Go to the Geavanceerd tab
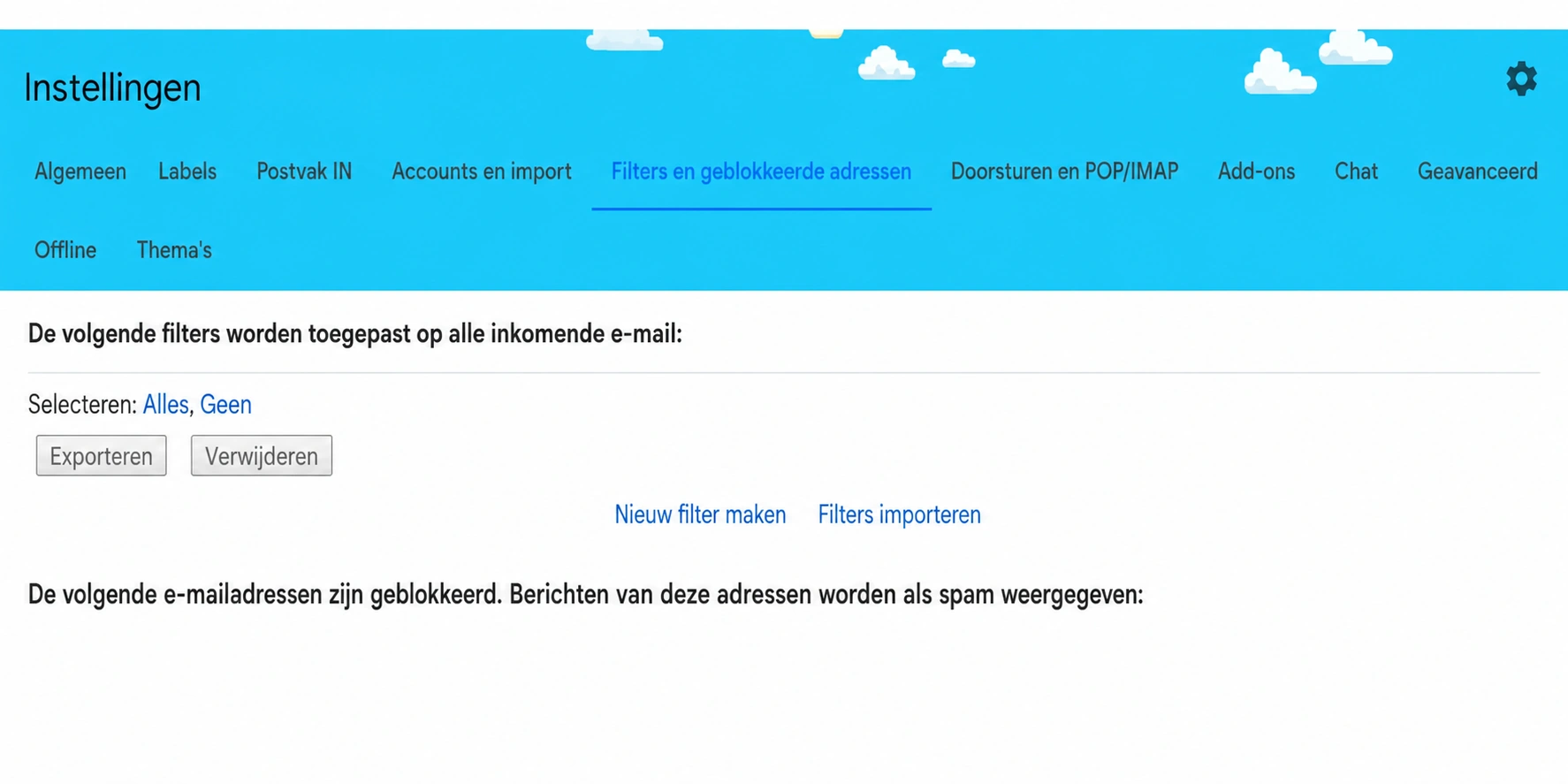The width and height of the screenshot is (1568, 784). click(x=1477, y=171)
